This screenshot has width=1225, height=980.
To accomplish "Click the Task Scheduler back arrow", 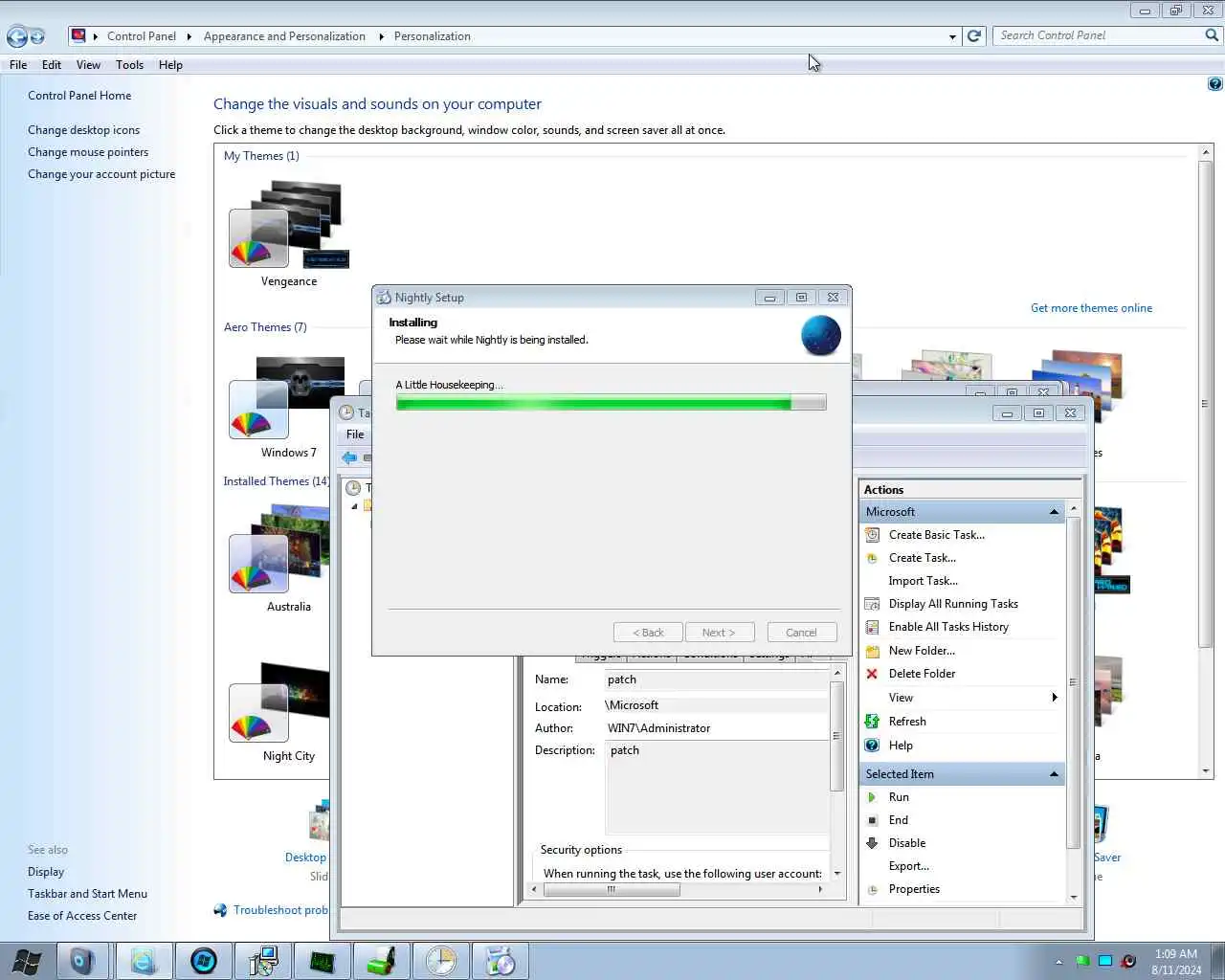I will (x=349, y=457).
